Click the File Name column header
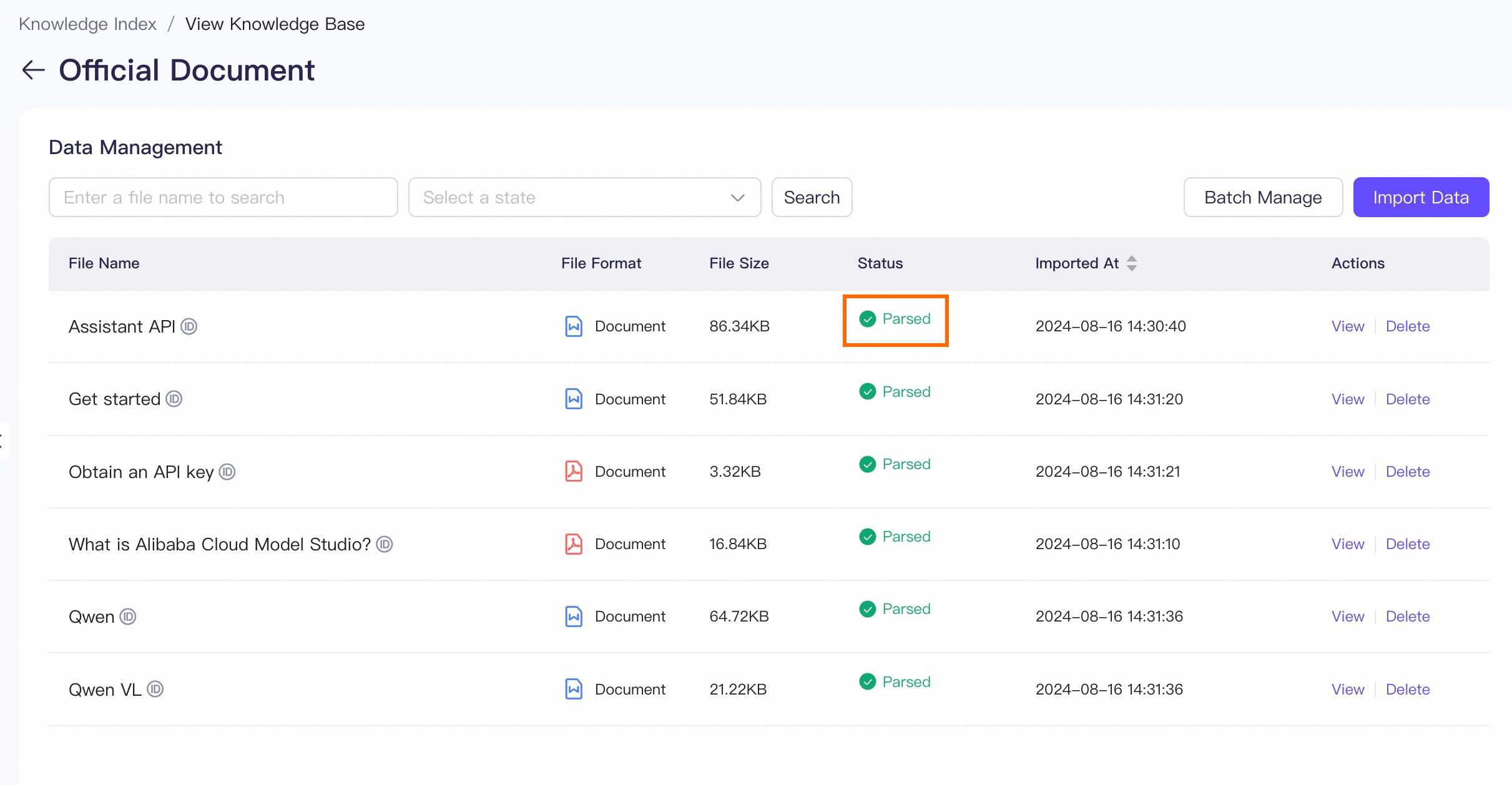The height and width of the screenshot is (785, 1512). pyautogui.click(x=104, y=263)
